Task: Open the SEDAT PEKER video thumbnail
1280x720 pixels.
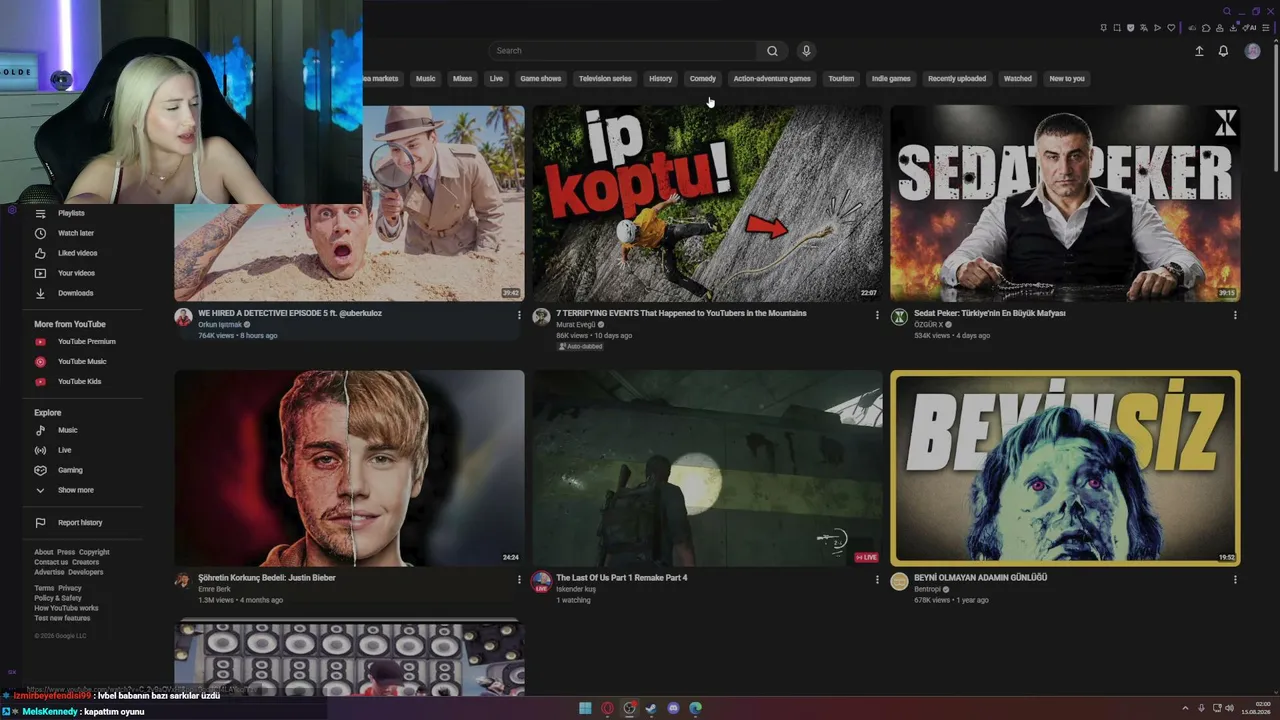Action: 1065,203
